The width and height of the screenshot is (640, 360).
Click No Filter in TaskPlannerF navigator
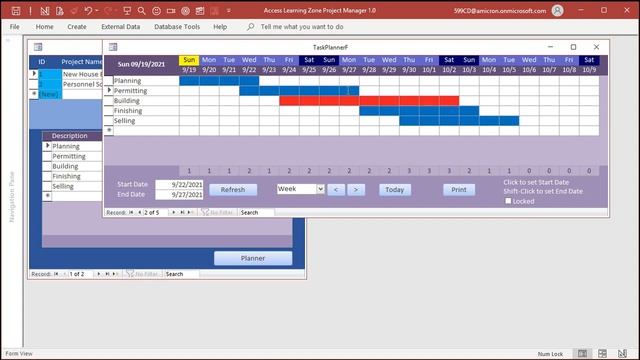coord(218,212)
